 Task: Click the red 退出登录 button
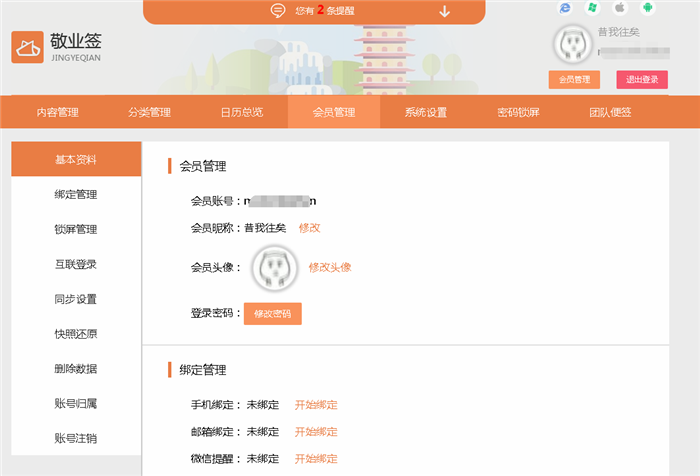642,79
